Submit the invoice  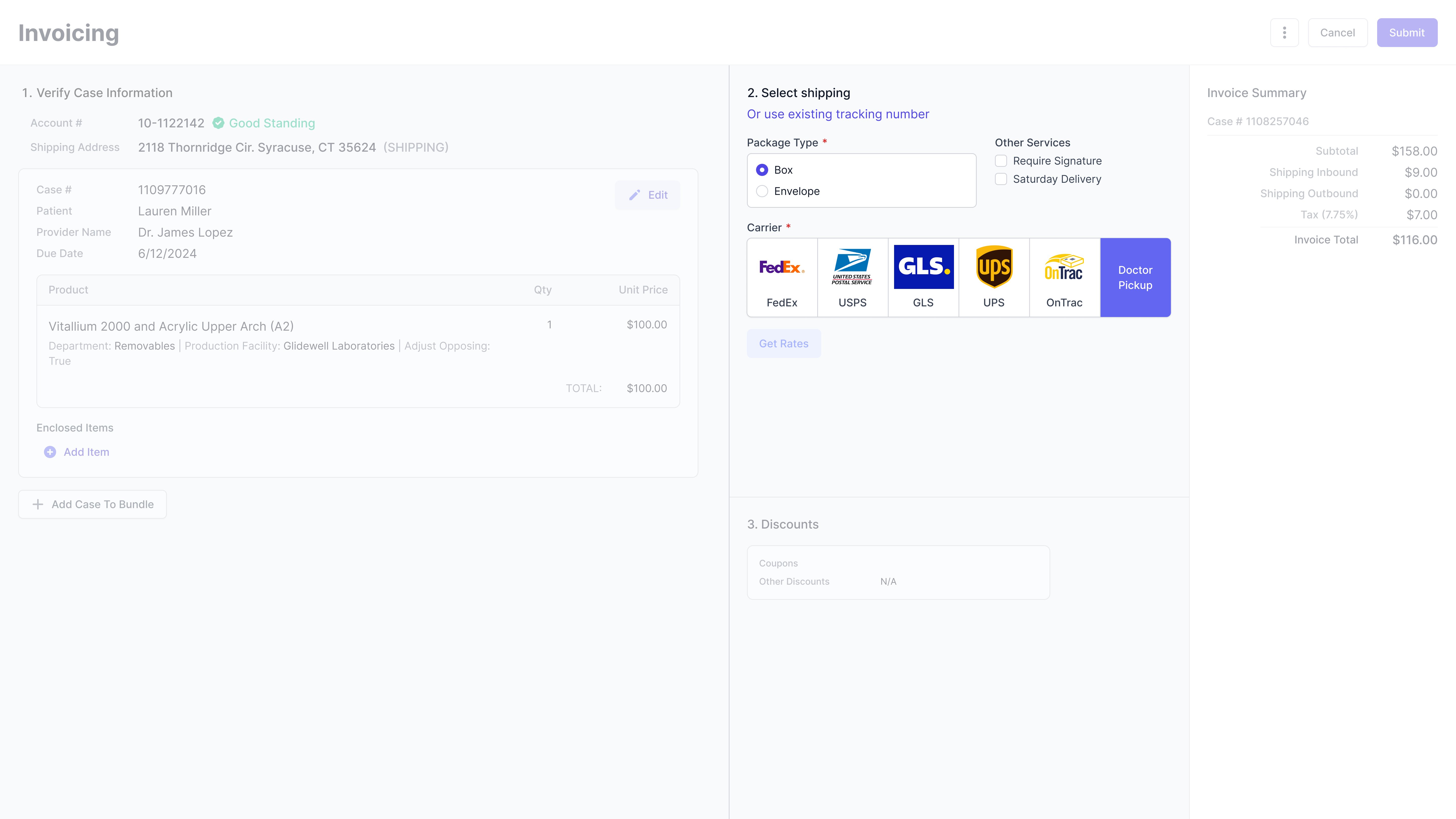coord(1407,33)
